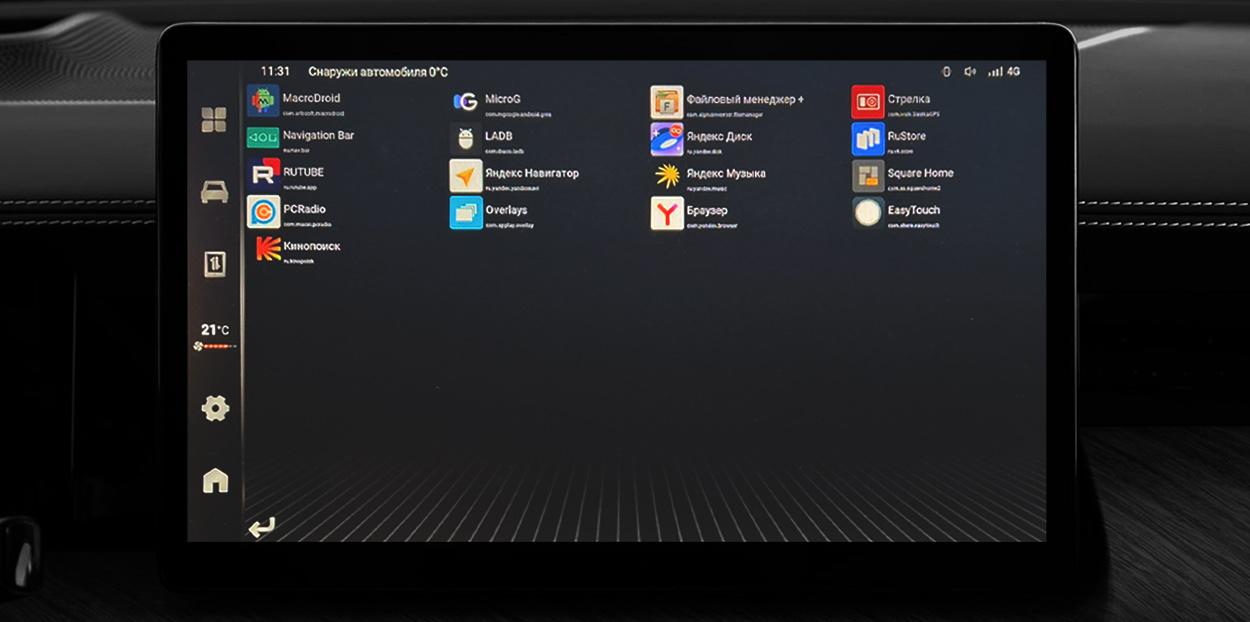This screenshot has width=1250, height=622.
Task: Select the 'Кинопоиск' label
Action: pyautogui.click(x=312, y=246)
